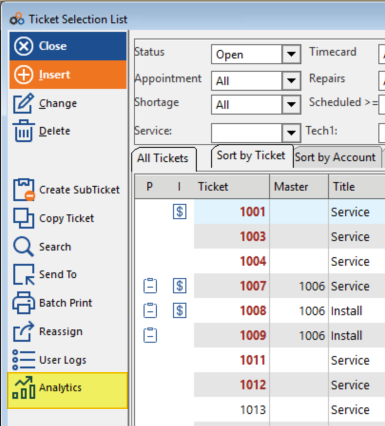
Task: Click the Reassign share icon
Action: 23,331
